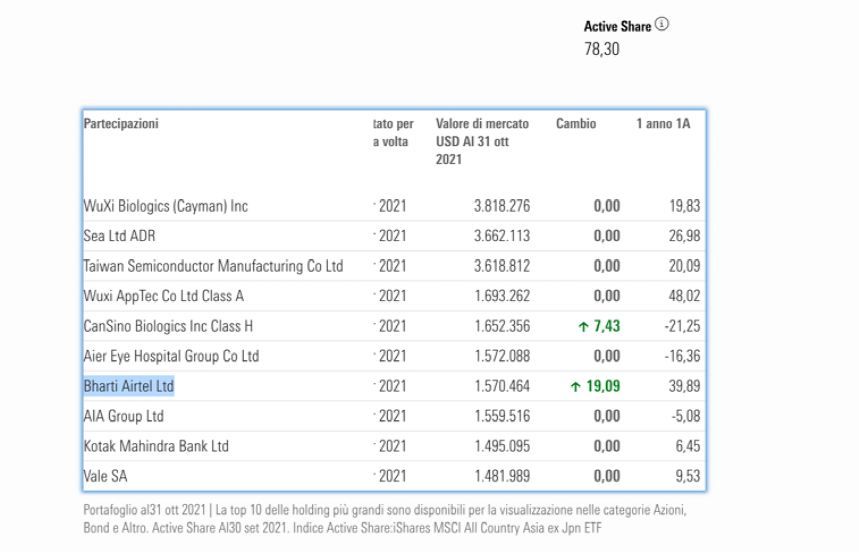Select market value 1.481.989
This screenshot has height=552, width=859.
click(502, 476)
